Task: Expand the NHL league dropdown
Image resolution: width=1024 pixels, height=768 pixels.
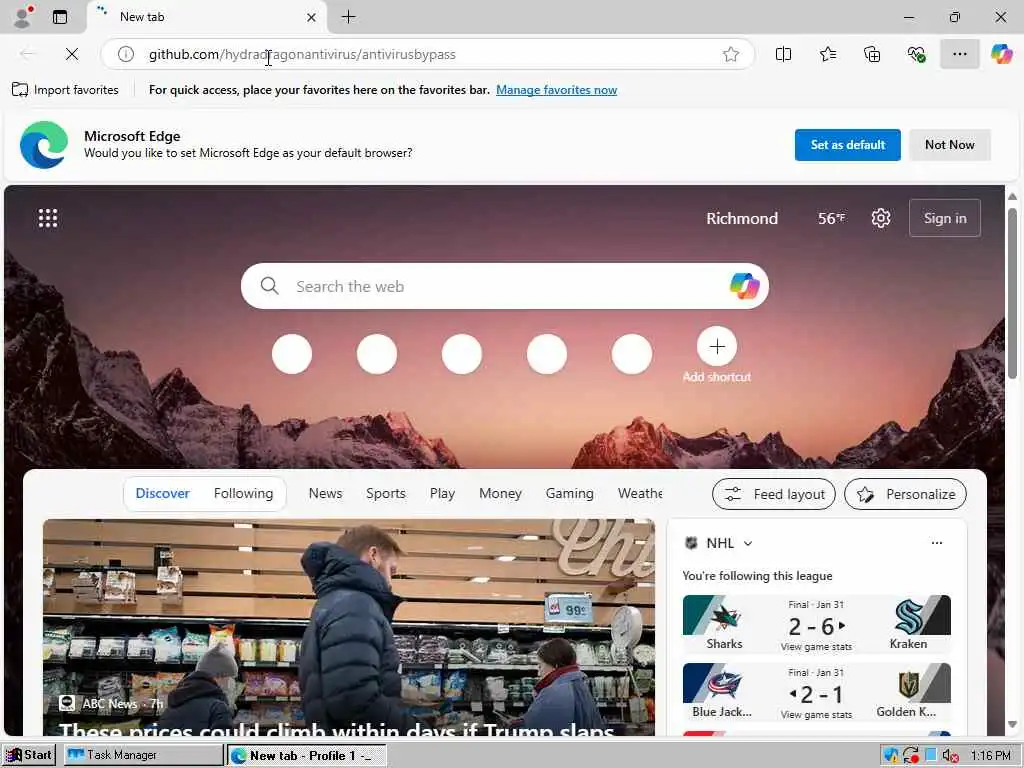Action: point(748,543)
